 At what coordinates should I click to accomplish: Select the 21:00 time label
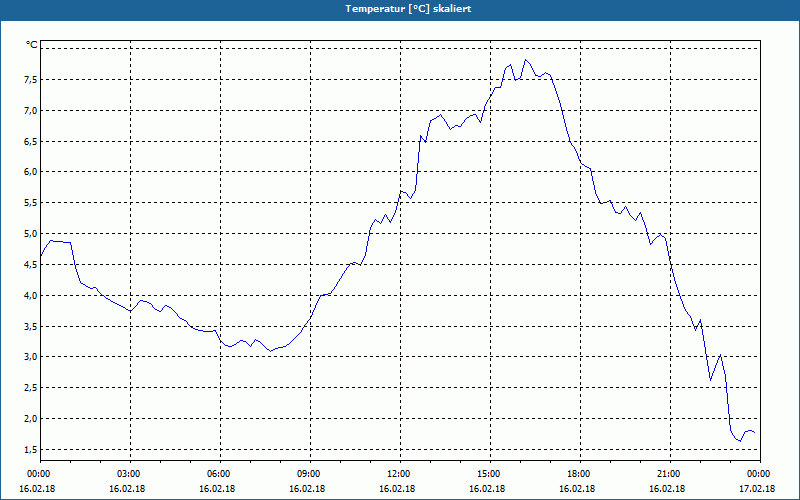(670, 474)
